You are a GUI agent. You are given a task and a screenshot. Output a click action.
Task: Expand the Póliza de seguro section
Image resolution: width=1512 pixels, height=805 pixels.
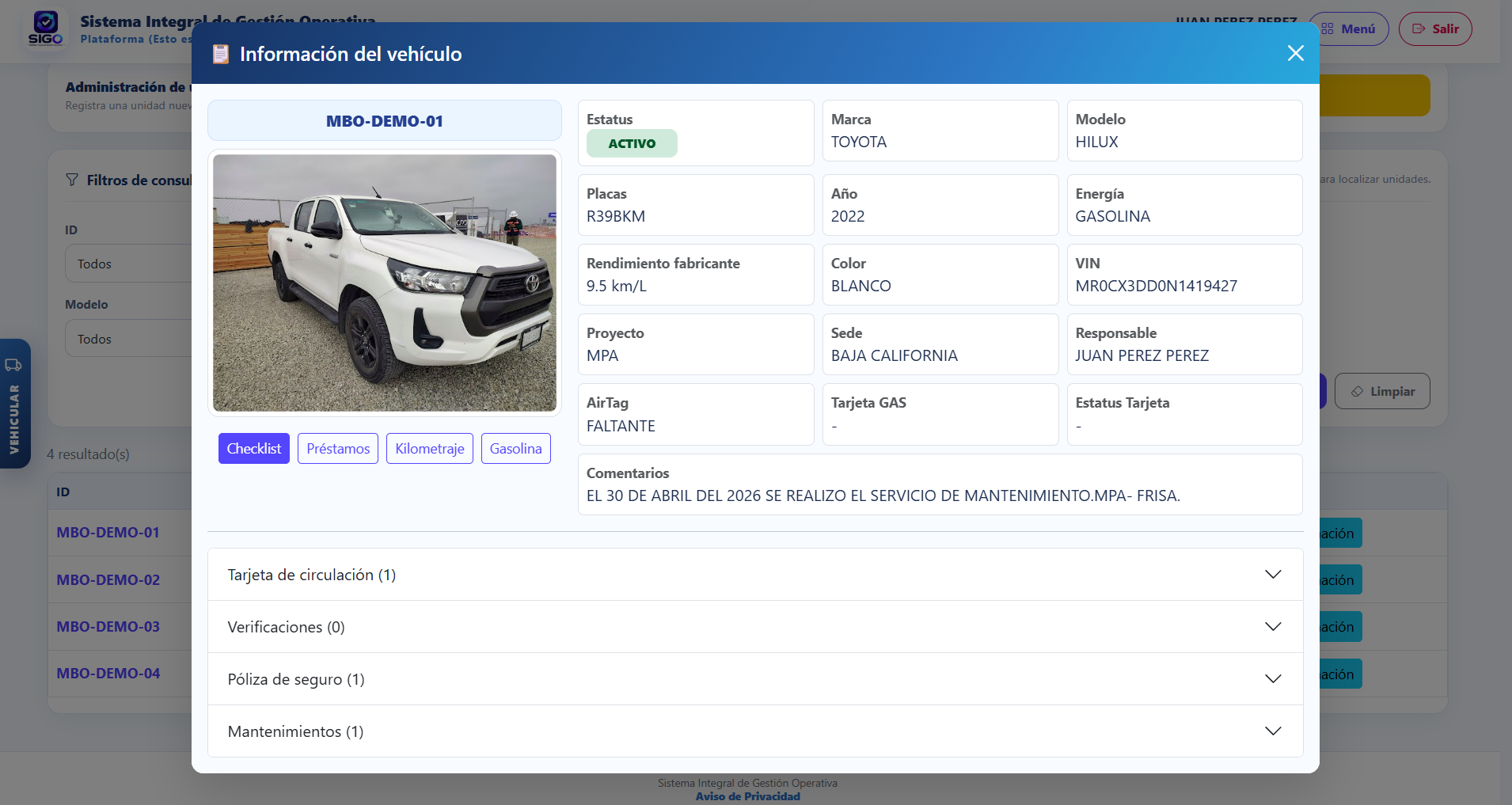click(755, 679)
